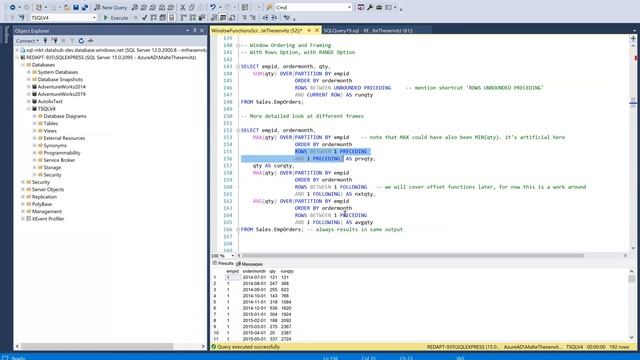The image size is (640, 360).
Task: Click the Open File folder icon
Action: (x=67, y=7)
